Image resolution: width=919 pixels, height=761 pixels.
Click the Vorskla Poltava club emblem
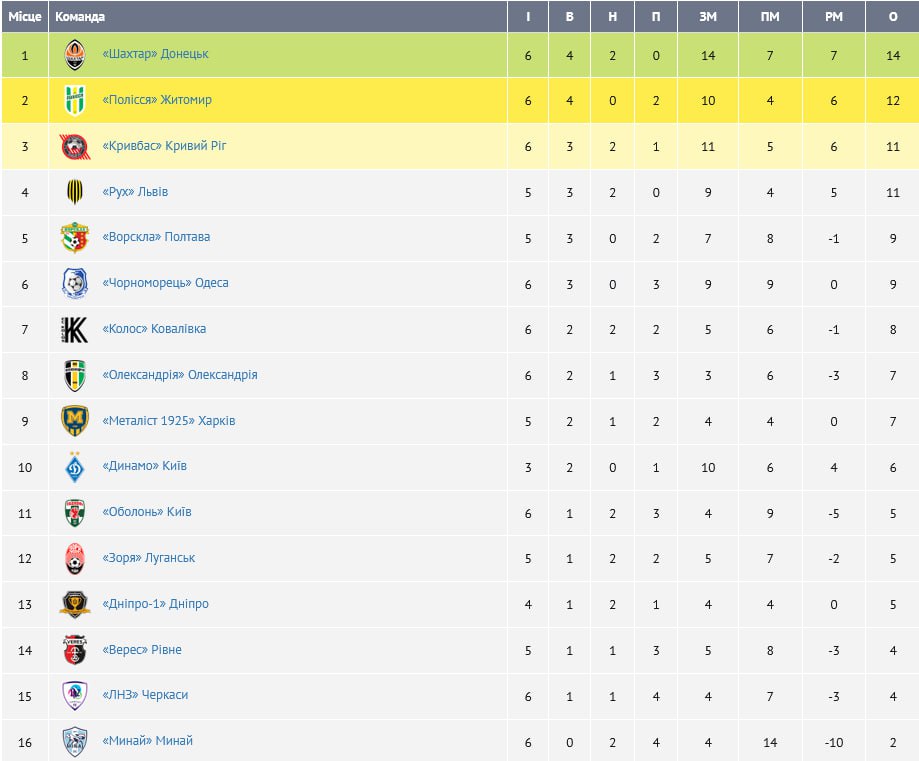pos(75,238)
